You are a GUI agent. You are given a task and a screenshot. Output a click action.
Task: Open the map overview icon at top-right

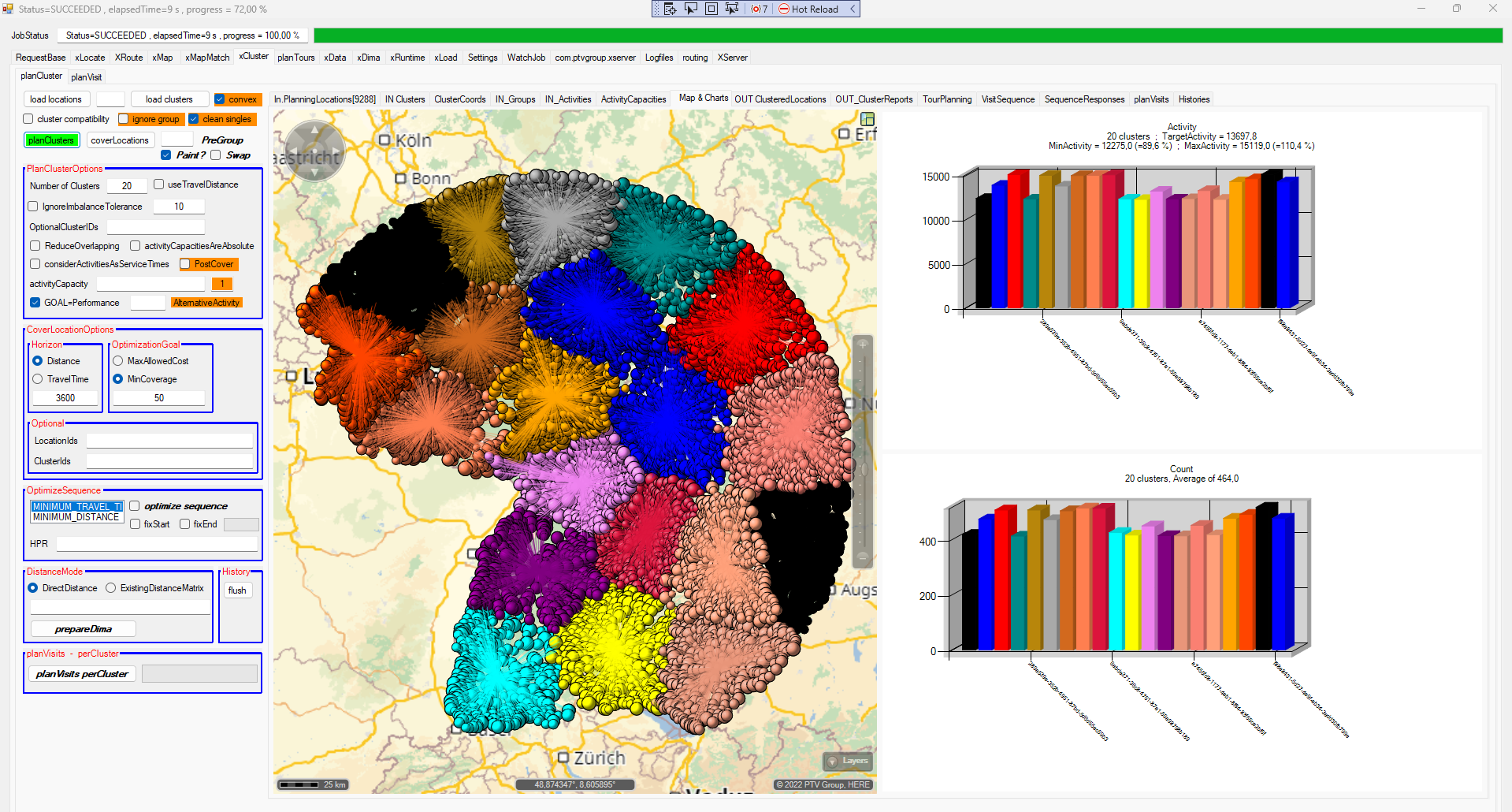click(x=867, y=119)
